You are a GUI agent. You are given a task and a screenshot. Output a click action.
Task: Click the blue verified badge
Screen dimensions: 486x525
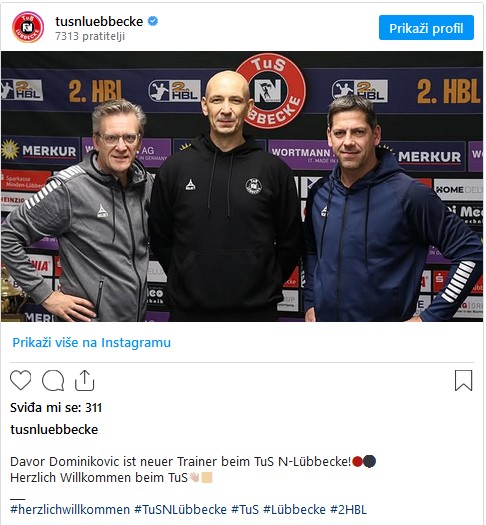tap(153, 21)
